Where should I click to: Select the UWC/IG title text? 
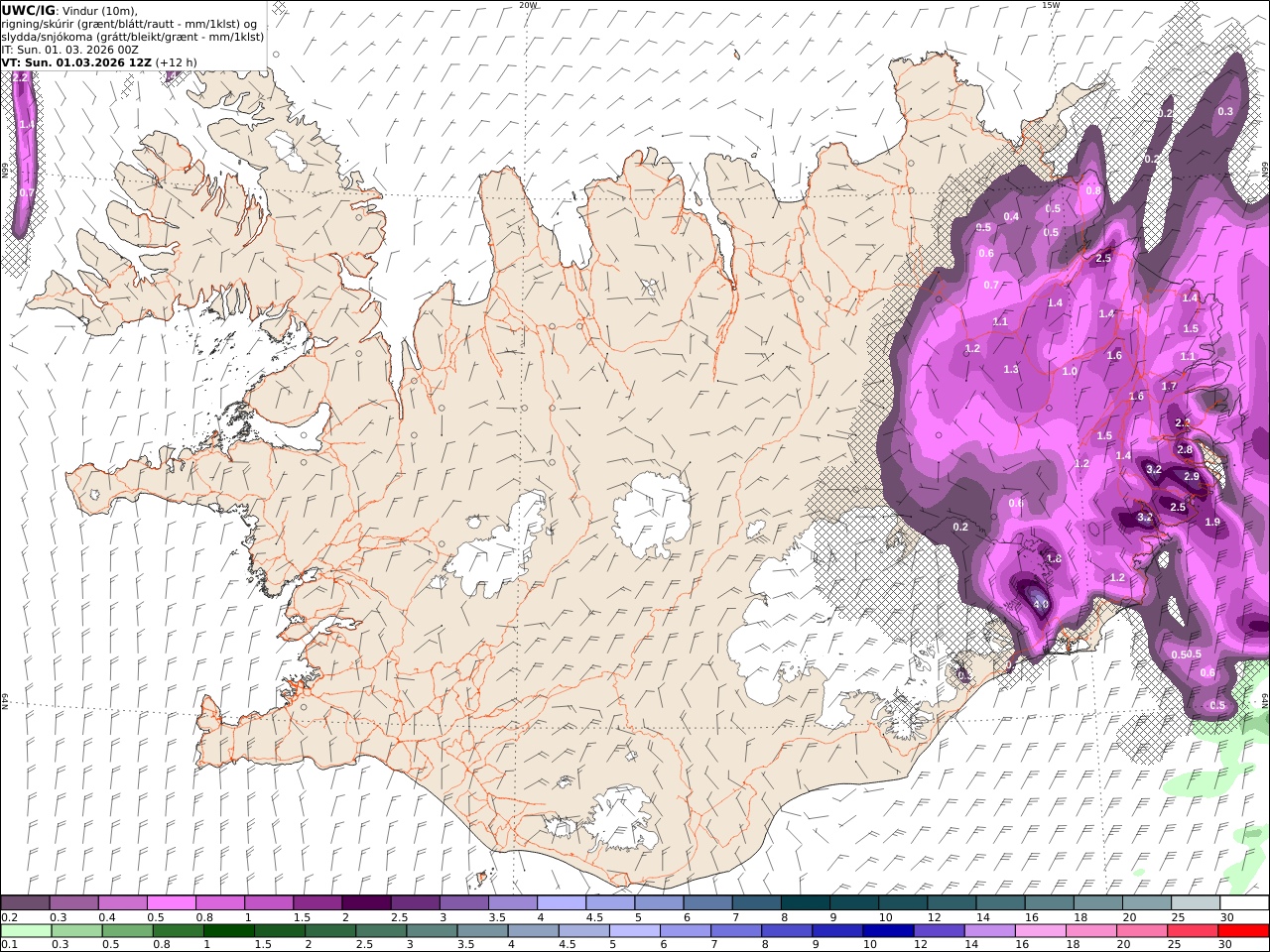28,11
